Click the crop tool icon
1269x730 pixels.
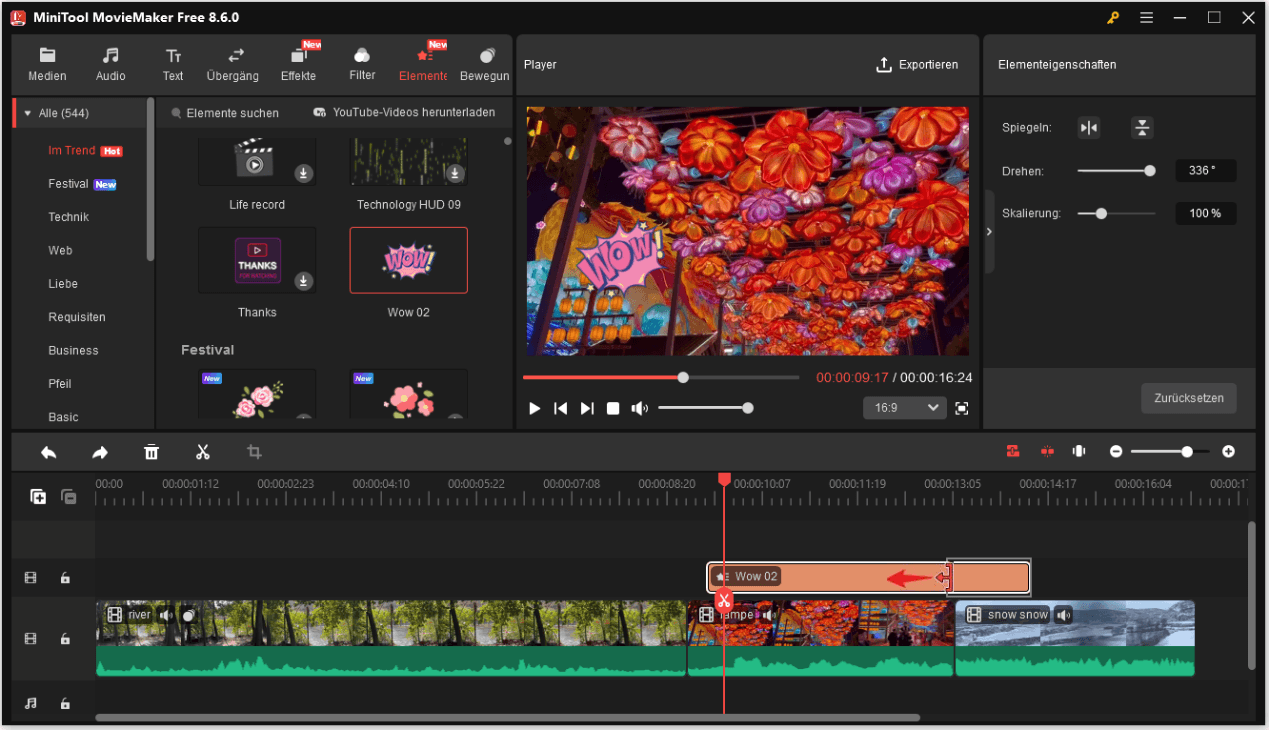click(x=254, y=452)
